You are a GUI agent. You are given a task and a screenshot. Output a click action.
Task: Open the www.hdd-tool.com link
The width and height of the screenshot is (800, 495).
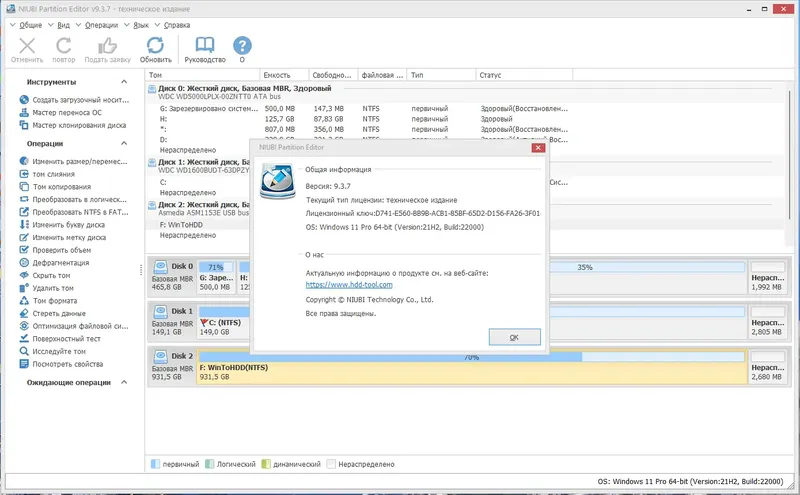click(x=349, y=285)
